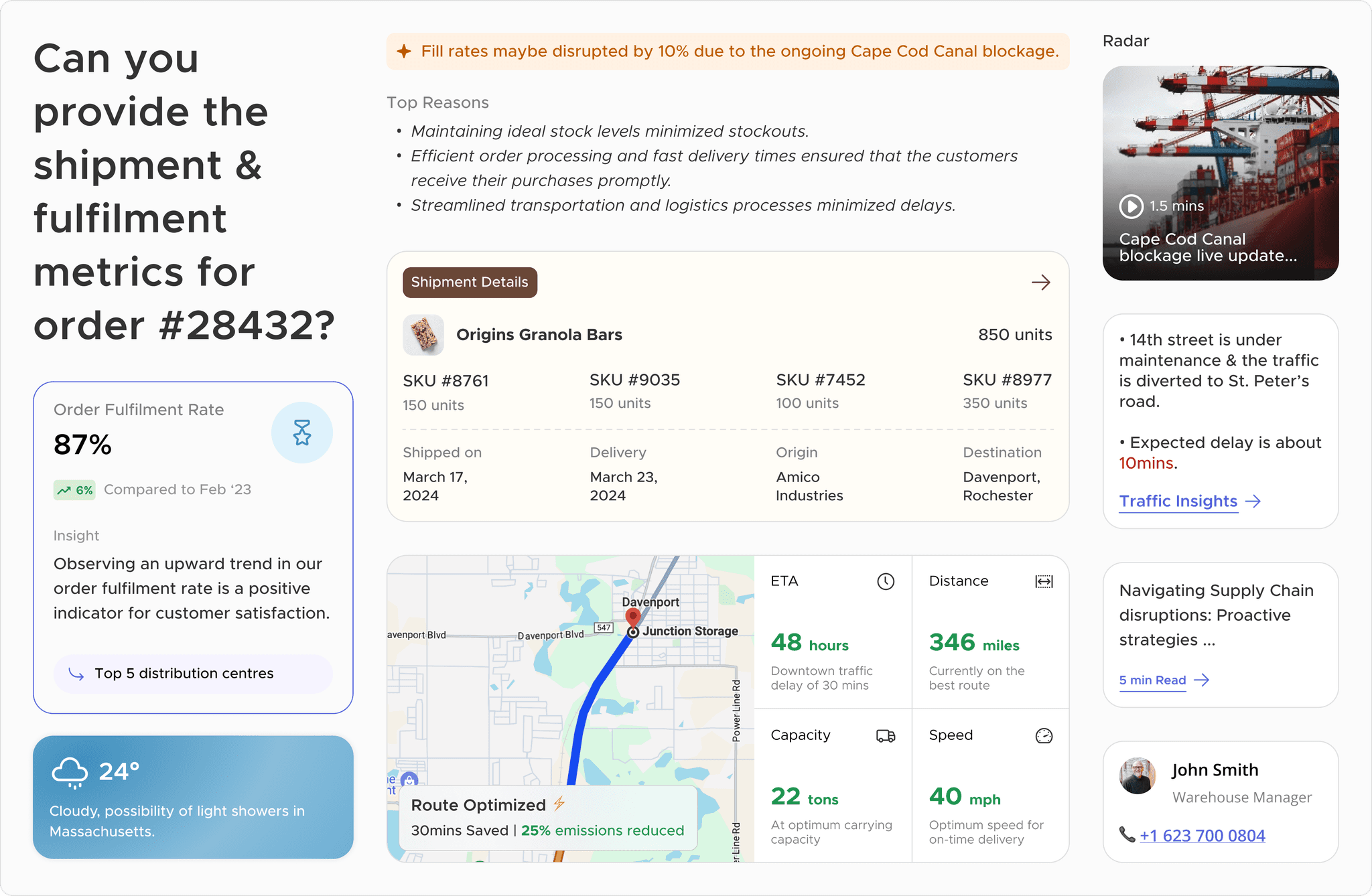The image size is (1372, 896).
Task: Click the phone icon beside John Smith's number
Action: pyautogui.click(x=1127, y=835)
